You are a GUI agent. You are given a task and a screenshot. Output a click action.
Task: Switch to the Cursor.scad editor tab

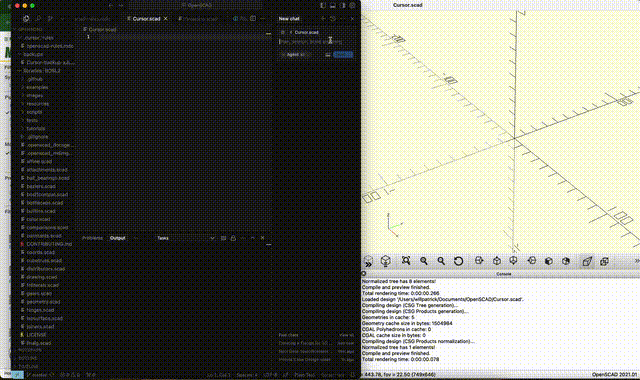146,19
